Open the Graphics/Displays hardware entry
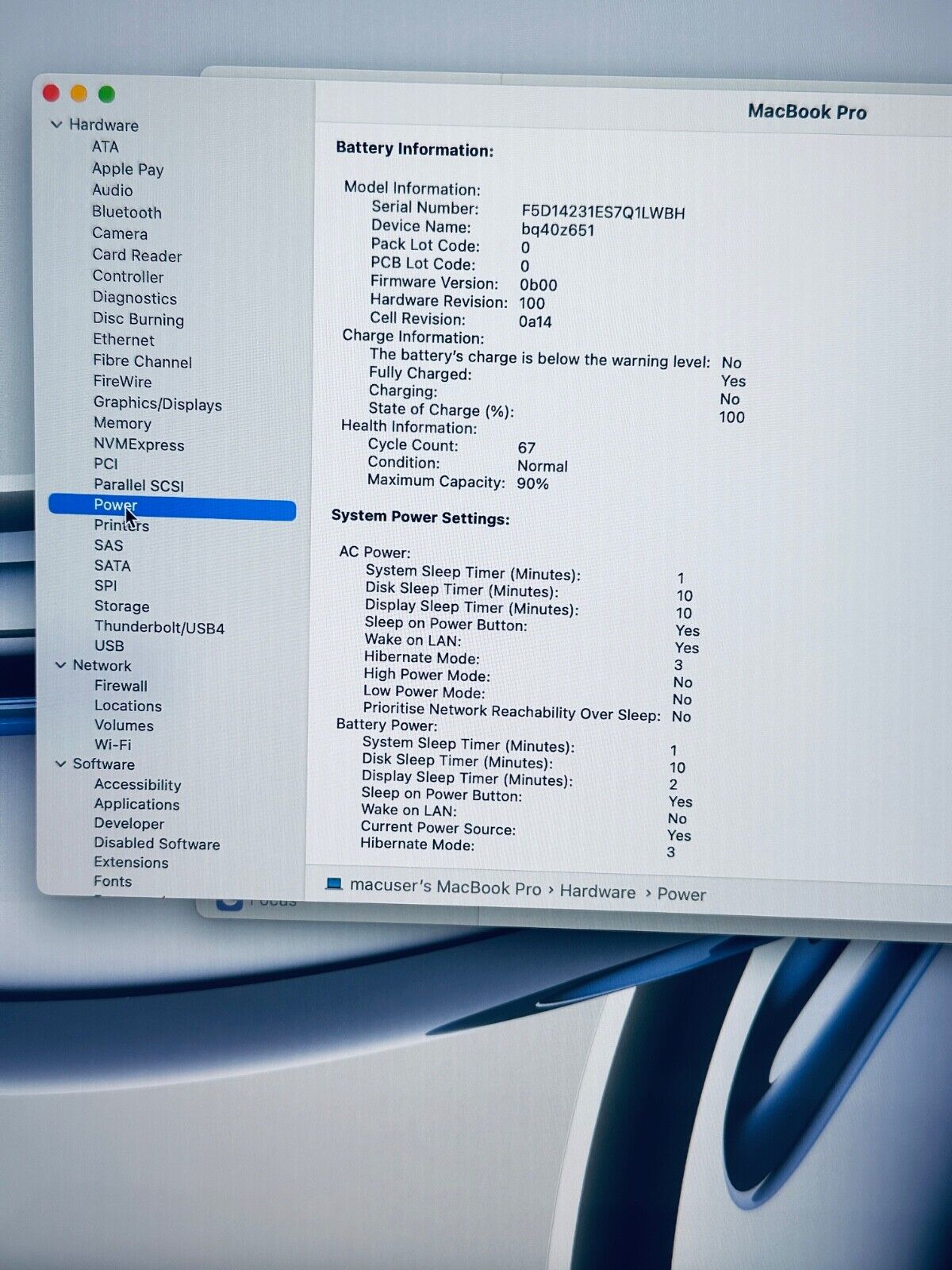Screen dimensions: 952x1270 coord(157,404)
